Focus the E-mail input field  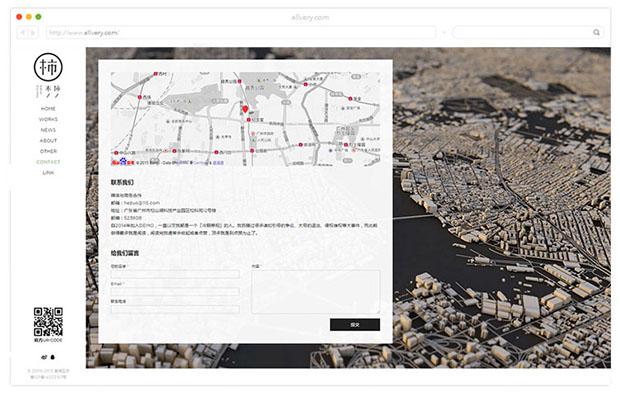click(x=175, y=291)
